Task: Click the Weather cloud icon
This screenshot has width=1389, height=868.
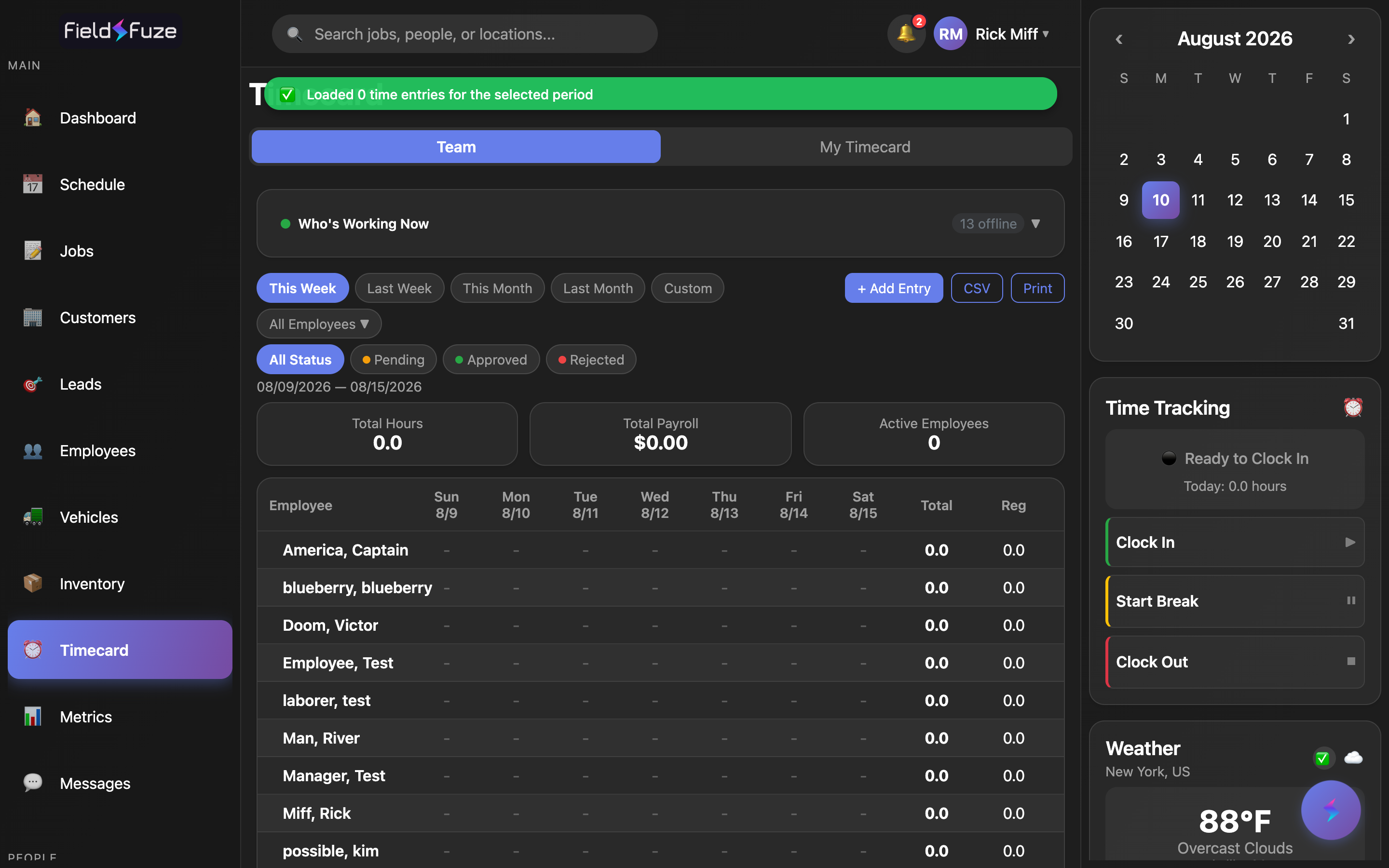Action: point(1353,758)
